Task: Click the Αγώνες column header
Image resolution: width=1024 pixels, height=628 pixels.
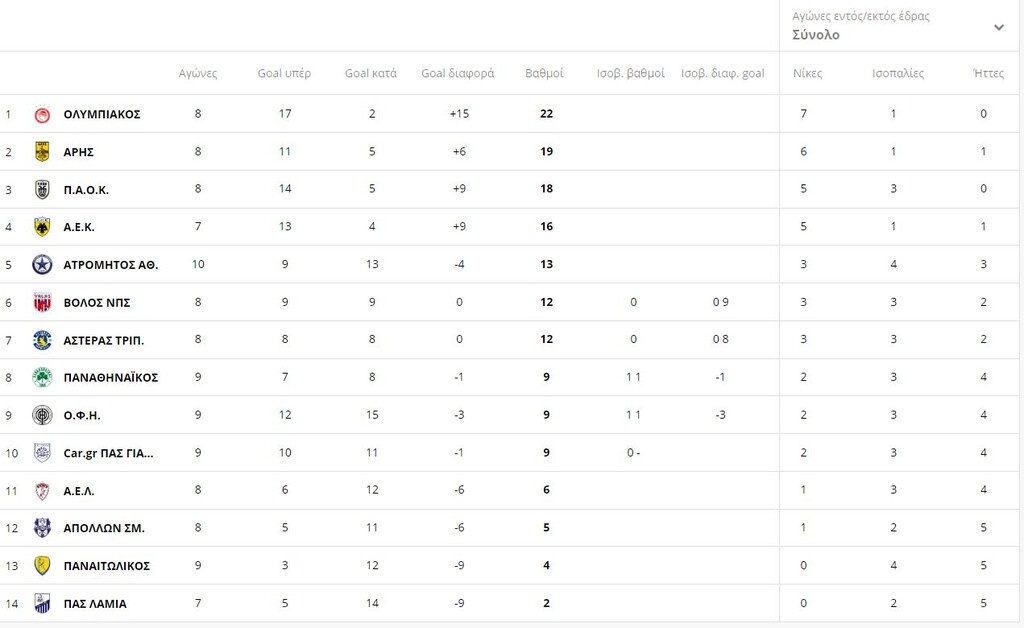Action: point(198,73)
